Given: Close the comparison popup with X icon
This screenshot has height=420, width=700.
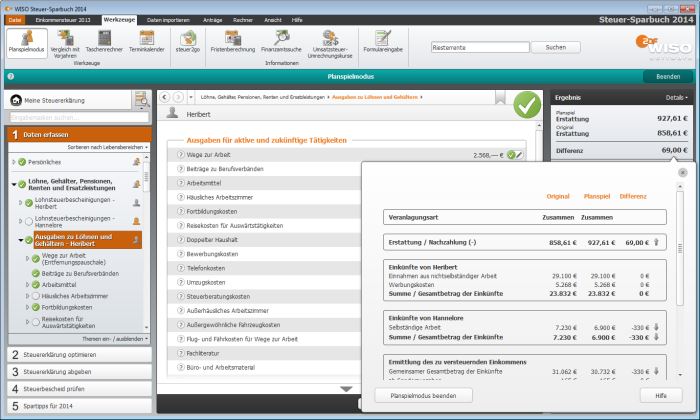Looking at the screenshot, I should pos(683,172).
